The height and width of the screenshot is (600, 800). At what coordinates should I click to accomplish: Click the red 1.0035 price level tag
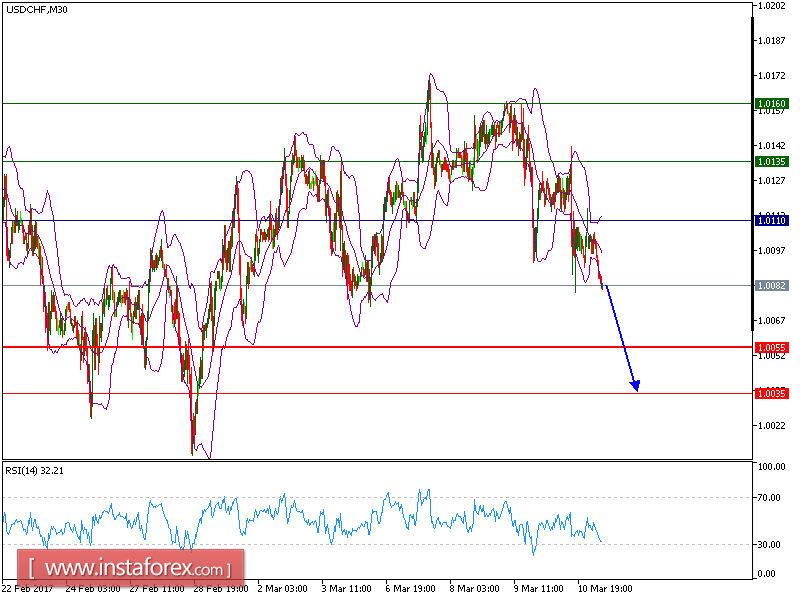point(771,393)
